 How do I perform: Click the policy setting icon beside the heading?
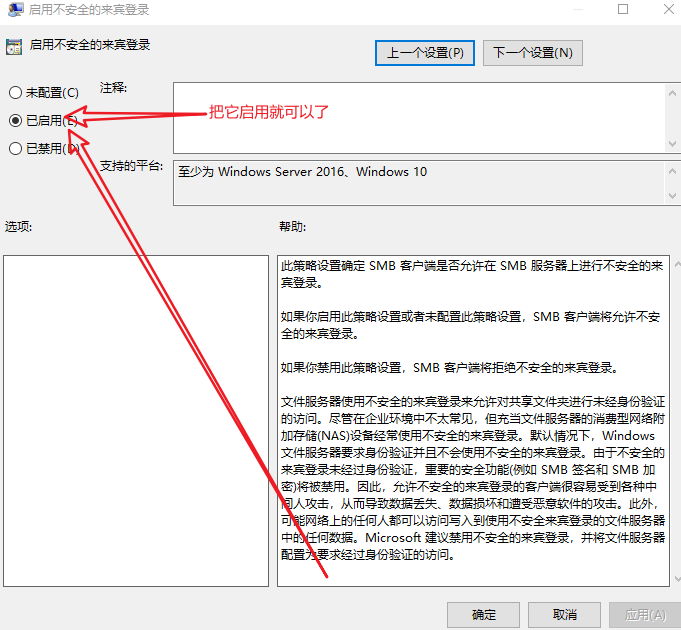pyautogui.click(x=14, y=47)
